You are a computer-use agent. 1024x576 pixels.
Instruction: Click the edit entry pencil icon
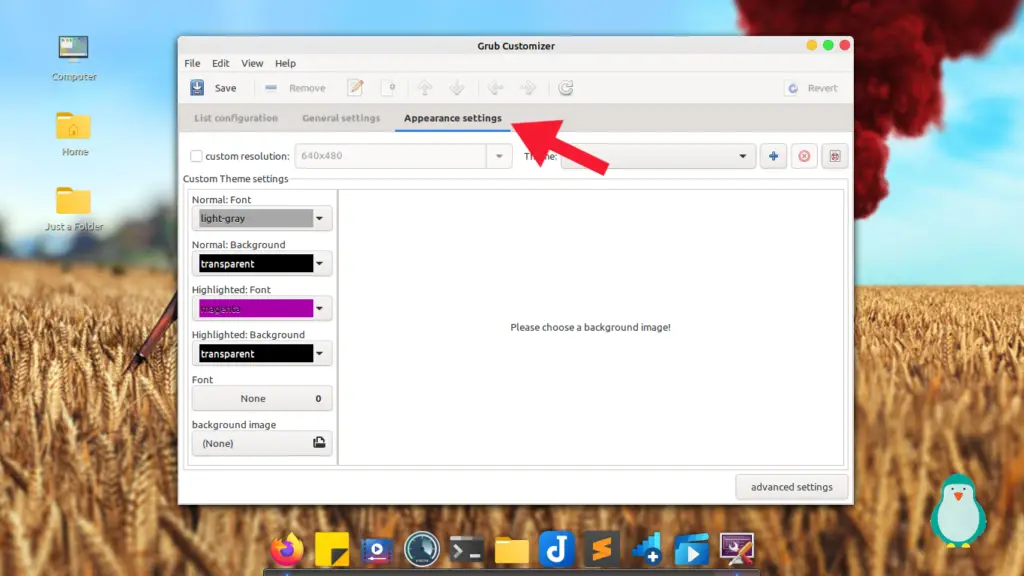click(x=355, y=88)
